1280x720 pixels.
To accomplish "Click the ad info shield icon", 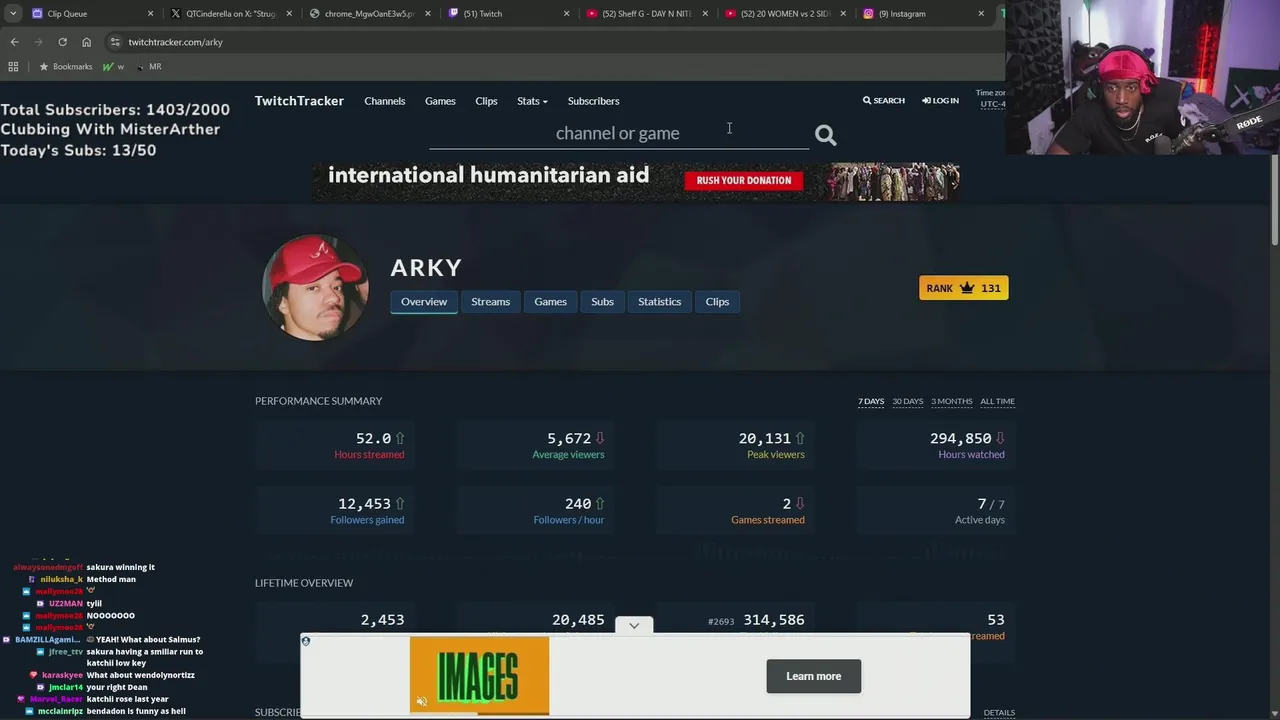I will click(306, 641).
